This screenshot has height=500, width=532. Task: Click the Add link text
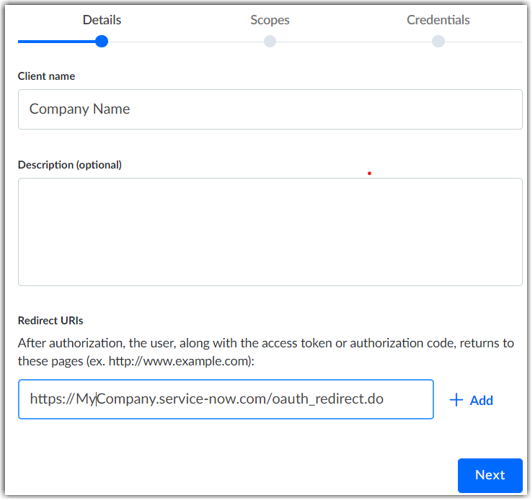pos(481,401)
